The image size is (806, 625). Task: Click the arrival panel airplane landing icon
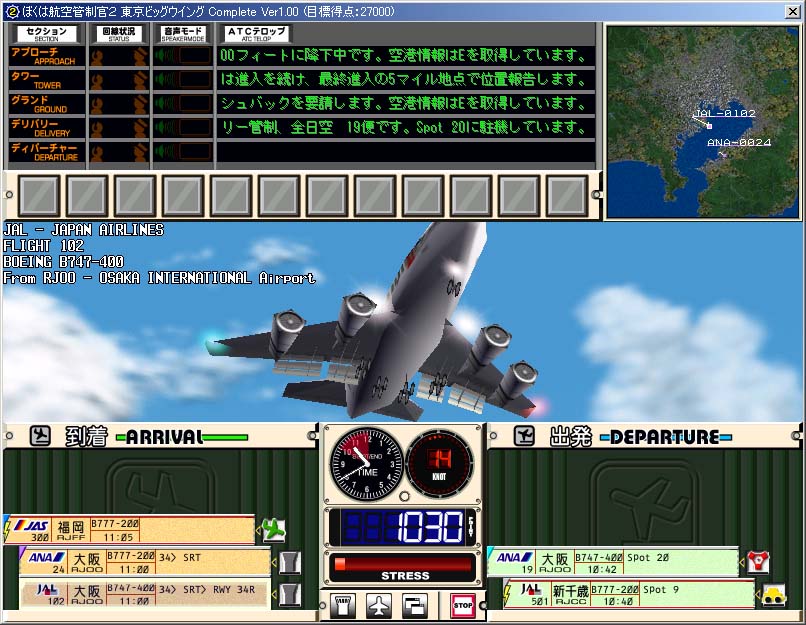[40, 436]
